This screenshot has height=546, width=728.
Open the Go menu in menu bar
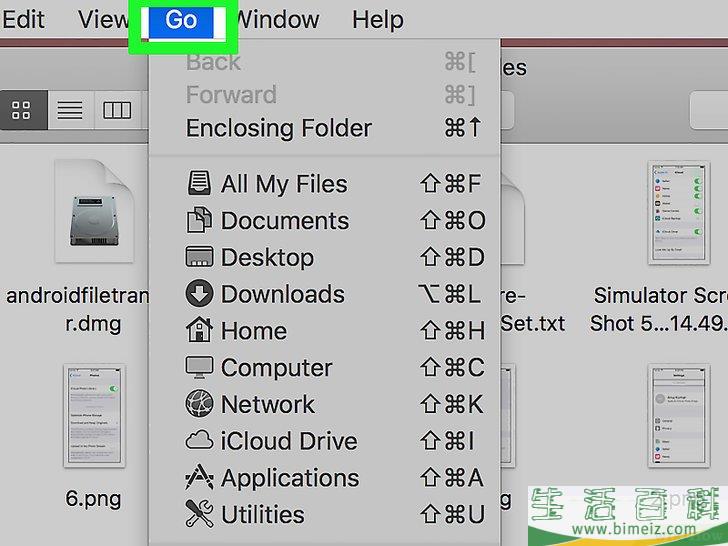point(182,20)
